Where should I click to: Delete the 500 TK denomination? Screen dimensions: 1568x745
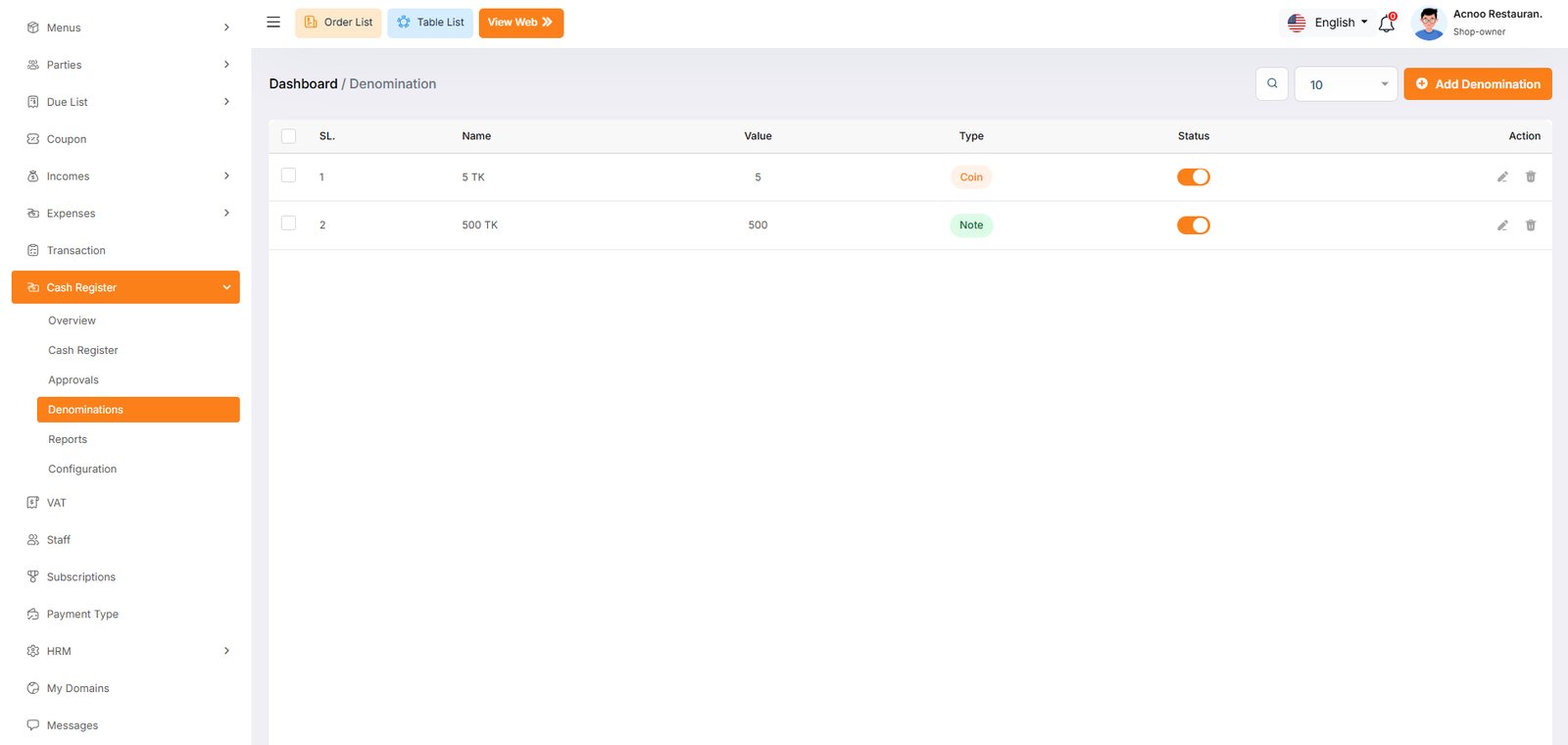(1531, 225)
